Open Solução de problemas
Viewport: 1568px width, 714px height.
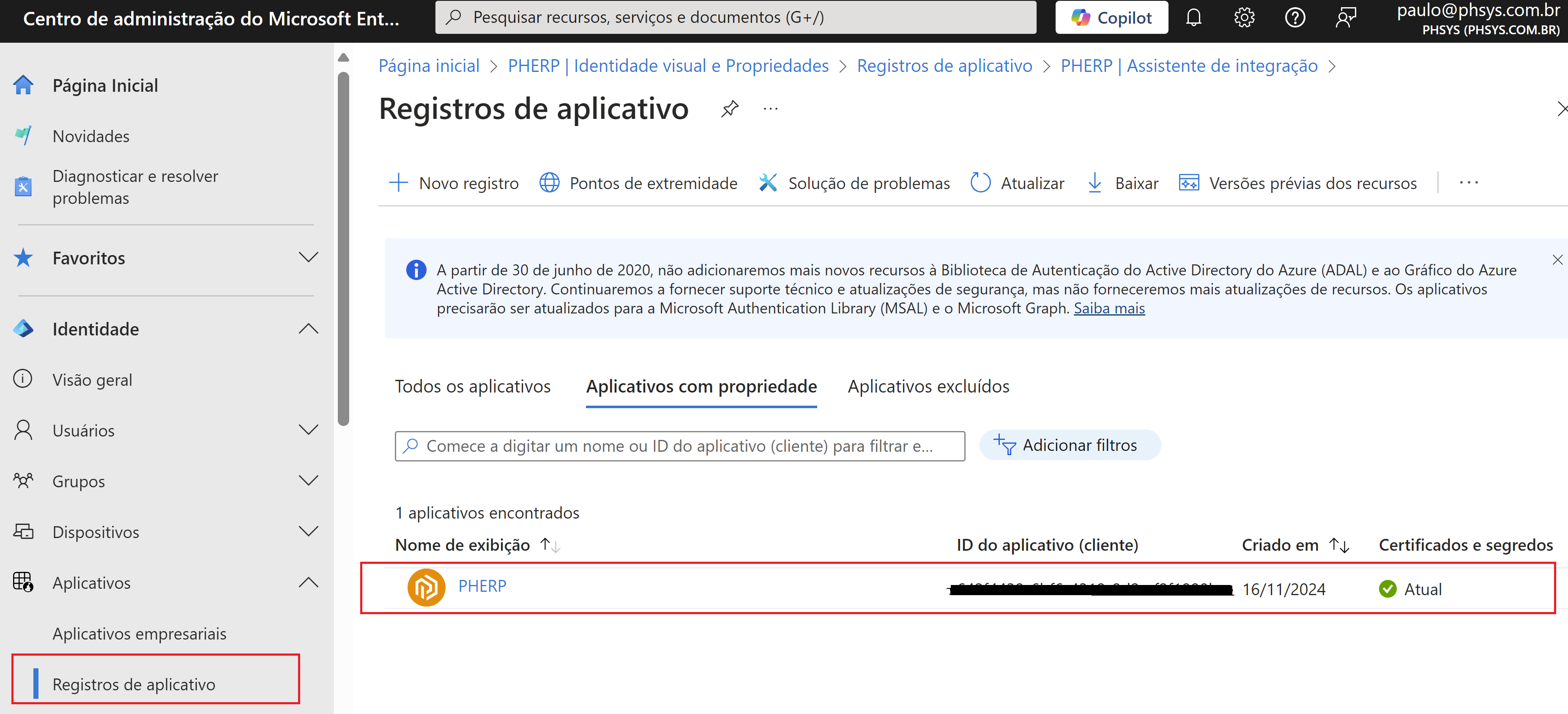click(854, 183)
